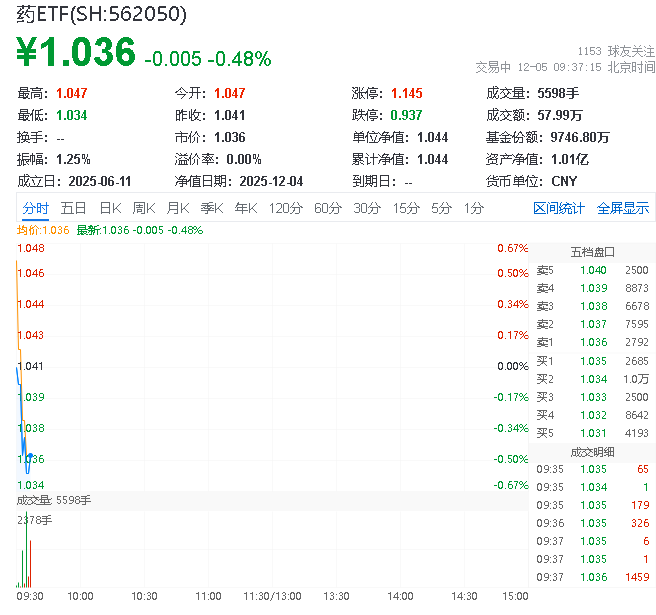Select the 卖1 order row at 1.036
This screenshot has width=656, height=615.
coord(592,342)
